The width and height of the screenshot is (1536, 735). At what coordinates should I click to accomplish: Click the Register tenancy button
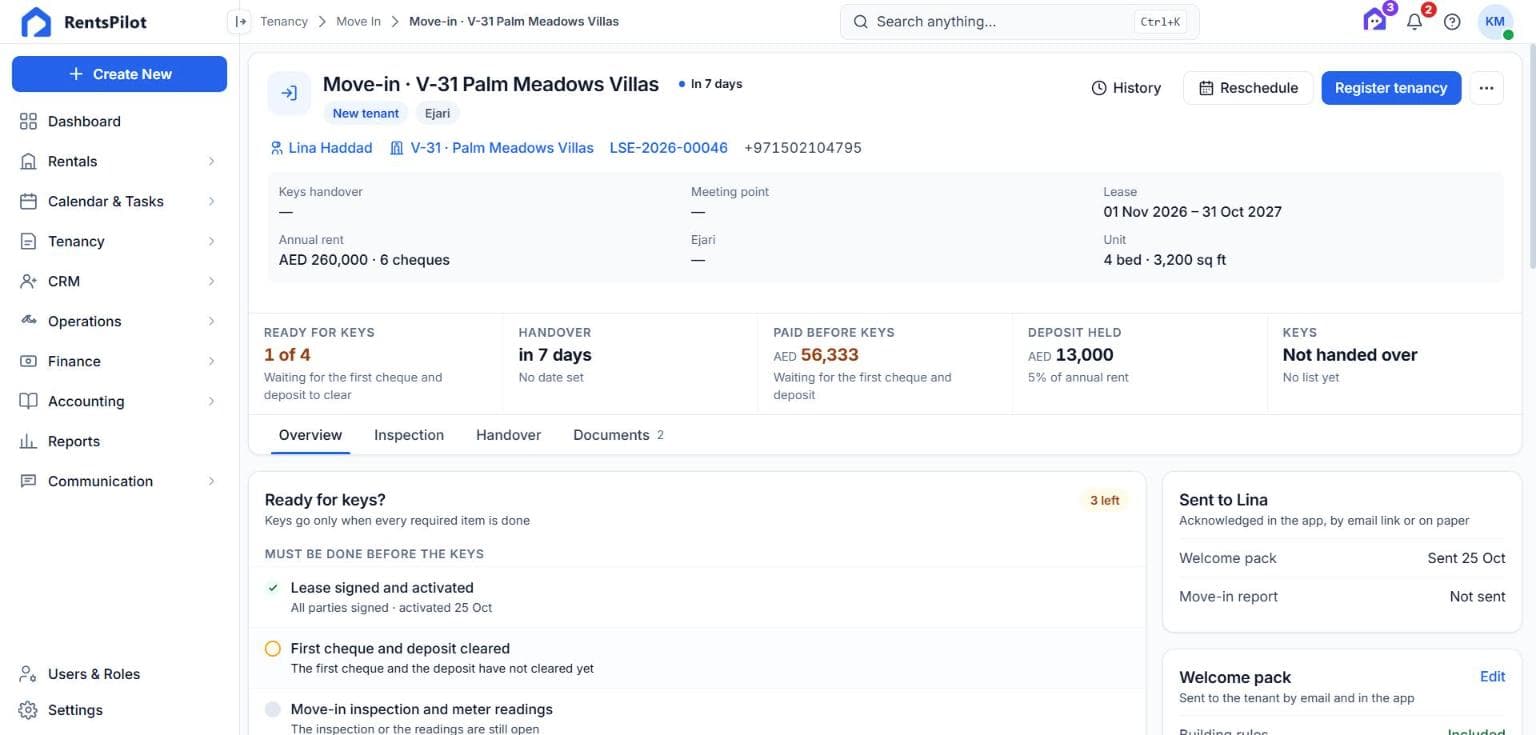[1391, 88]
